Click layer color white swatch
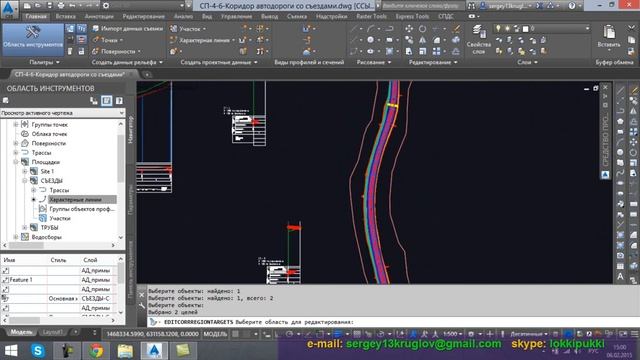This screenshot has height=360, width=640. (x=526, y=29)
